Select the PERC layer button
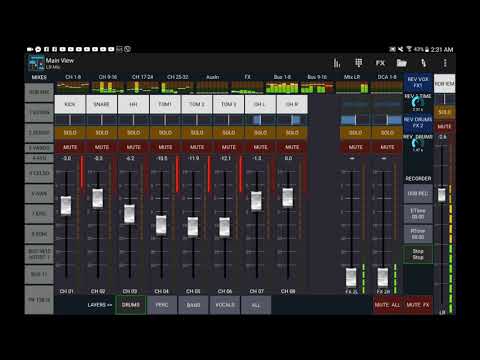The height and width of the screenshot is (360, 480). click(x=162, y=305)
